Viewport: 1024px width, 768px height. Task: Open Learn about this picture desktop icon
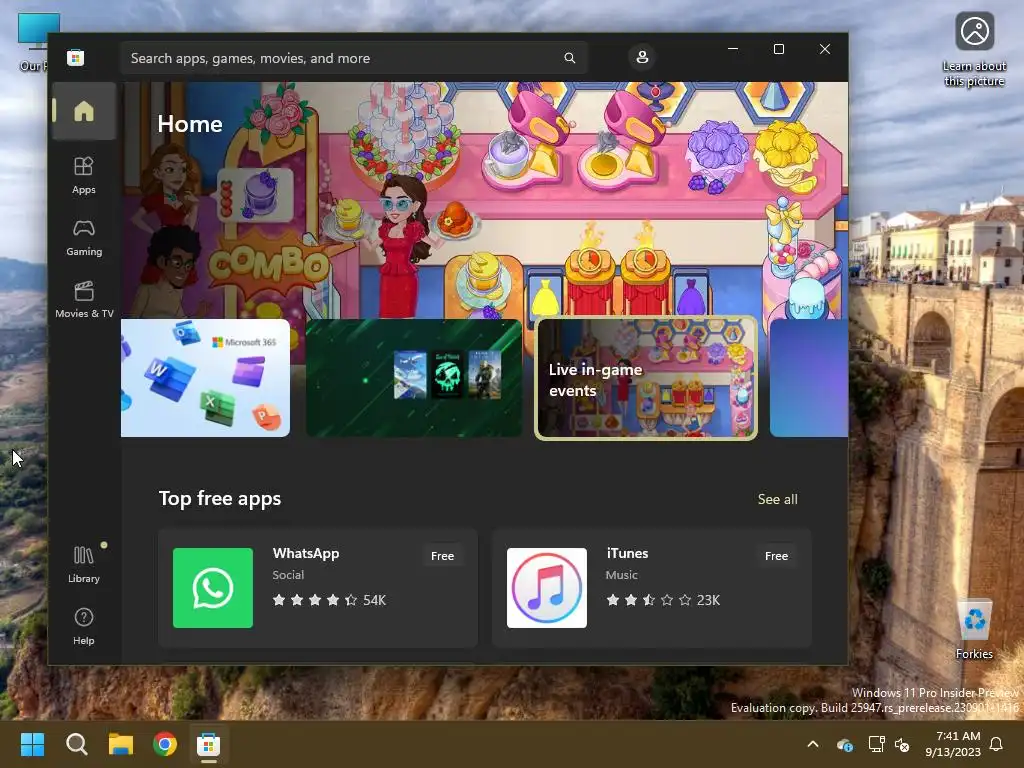974,49
